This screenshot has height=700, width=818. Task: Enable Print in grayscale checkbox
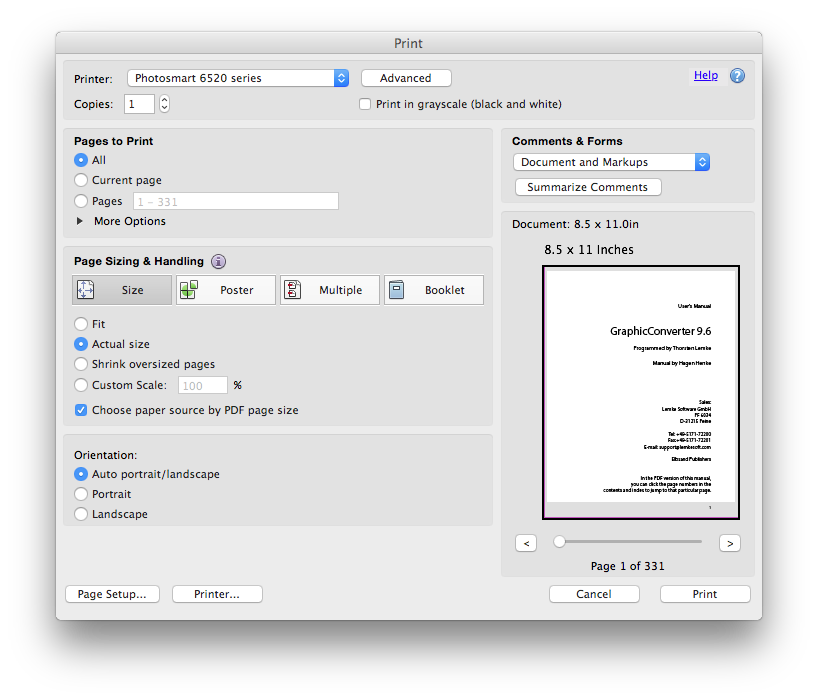click(365, 104)
